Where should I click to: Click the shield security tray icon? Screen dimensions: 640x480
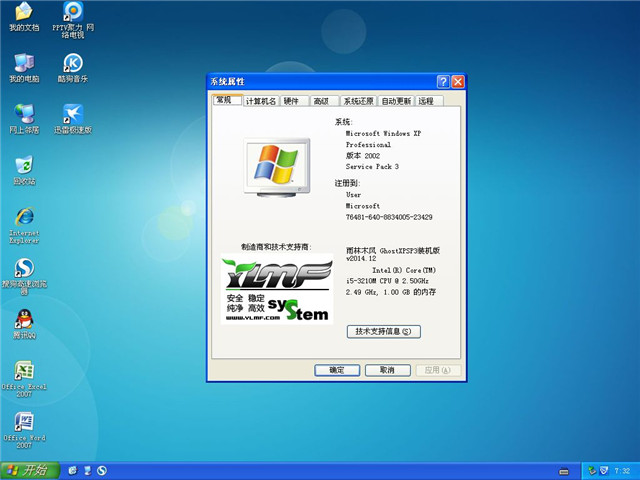[x=604, y=471]
